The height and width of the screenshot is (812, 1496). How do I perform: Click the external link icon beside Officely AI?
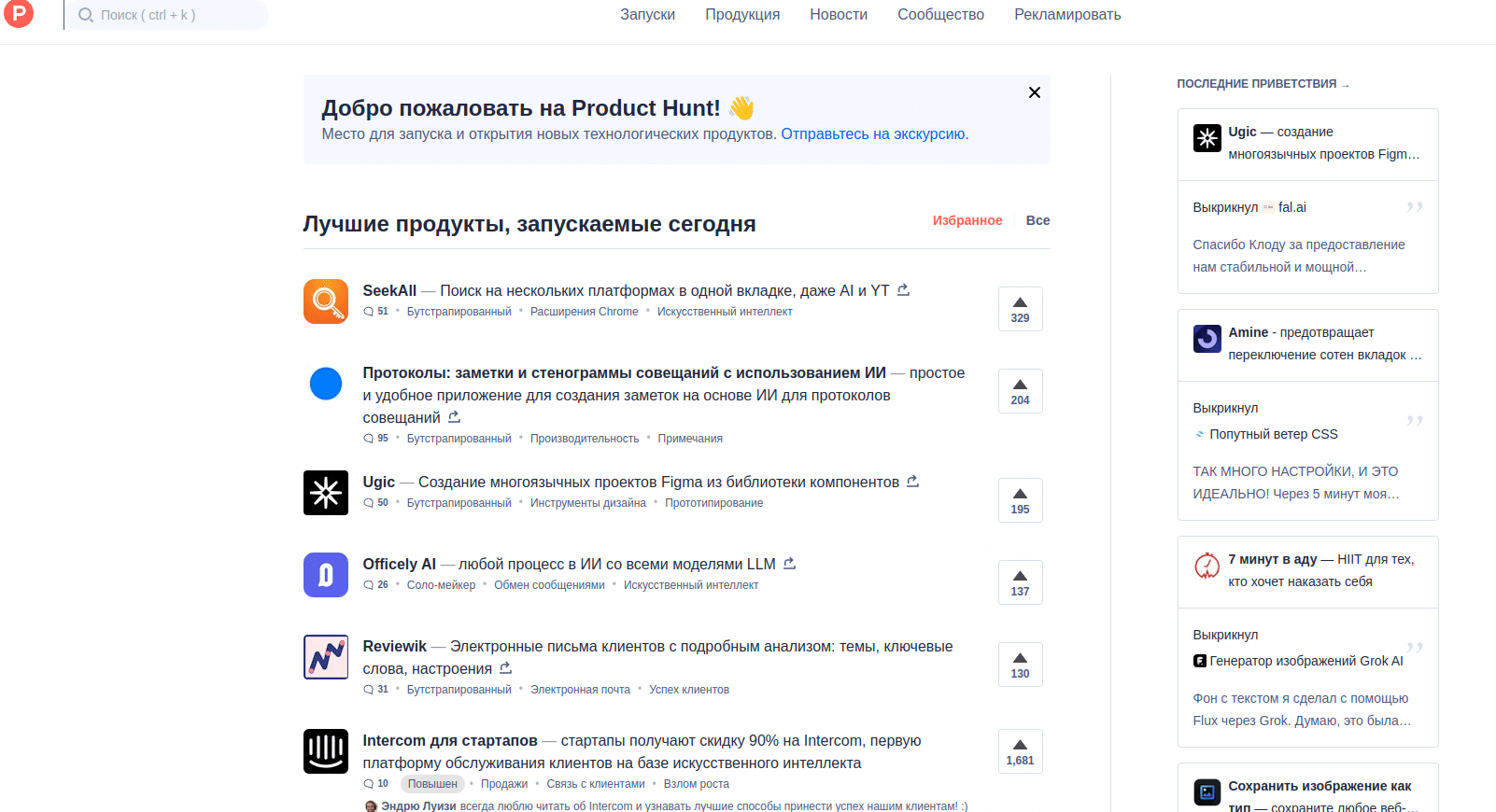(789, 564)
